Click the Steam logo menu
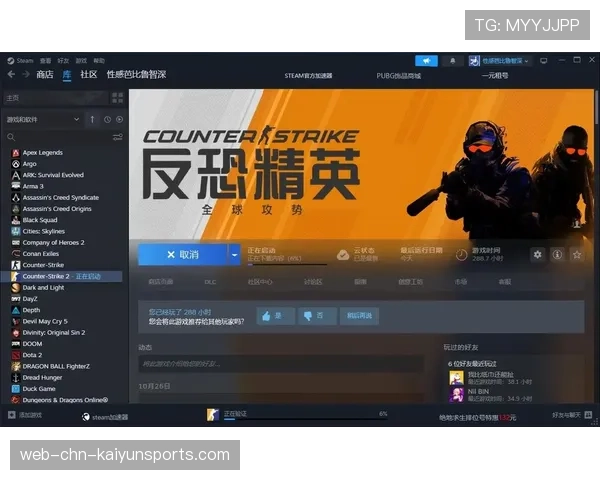The image size is (600, 480). 20,60
